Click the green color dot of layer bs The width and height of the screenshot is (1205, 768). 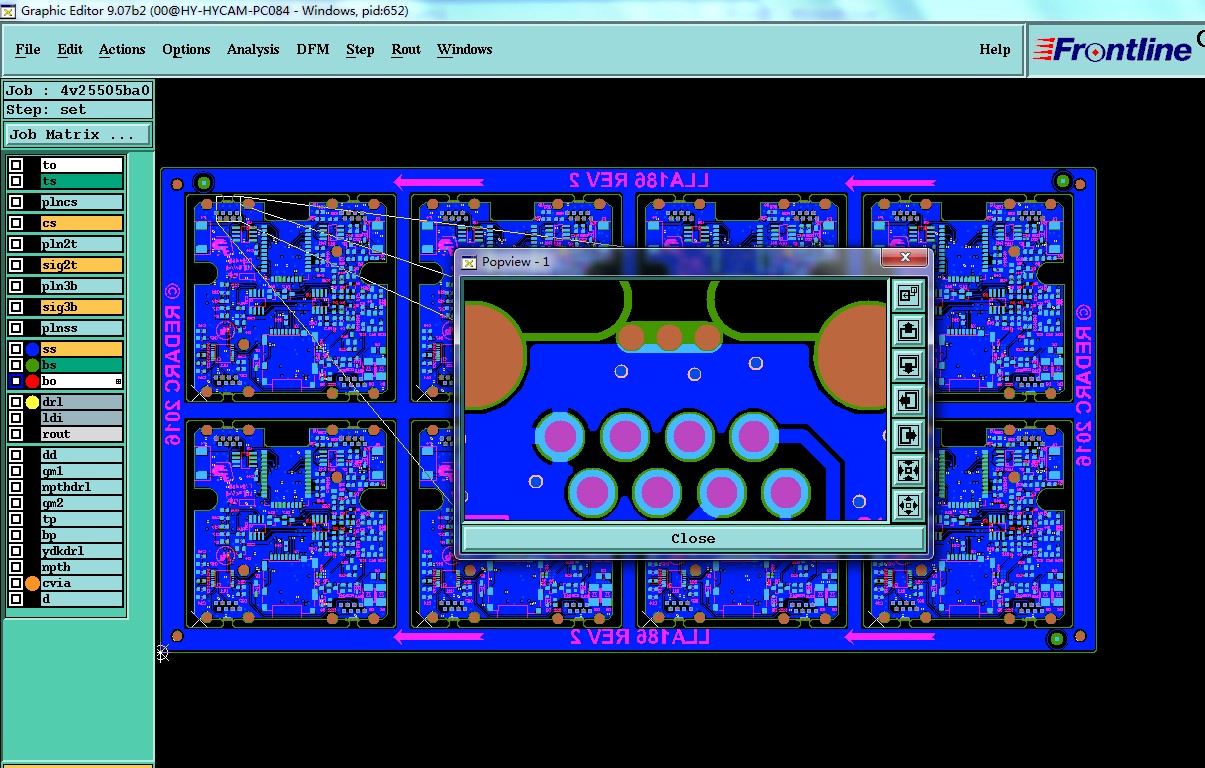coord(32,365)
